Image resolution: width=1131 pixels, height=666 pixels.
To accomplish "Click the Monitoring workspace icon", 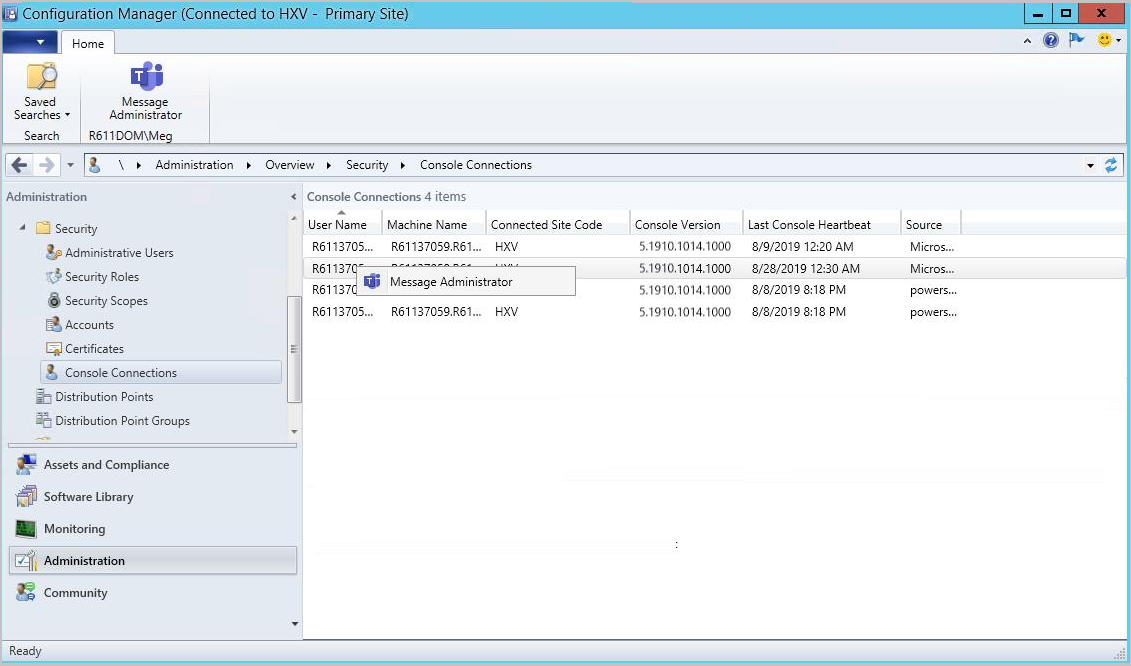I will coord(26,529).
